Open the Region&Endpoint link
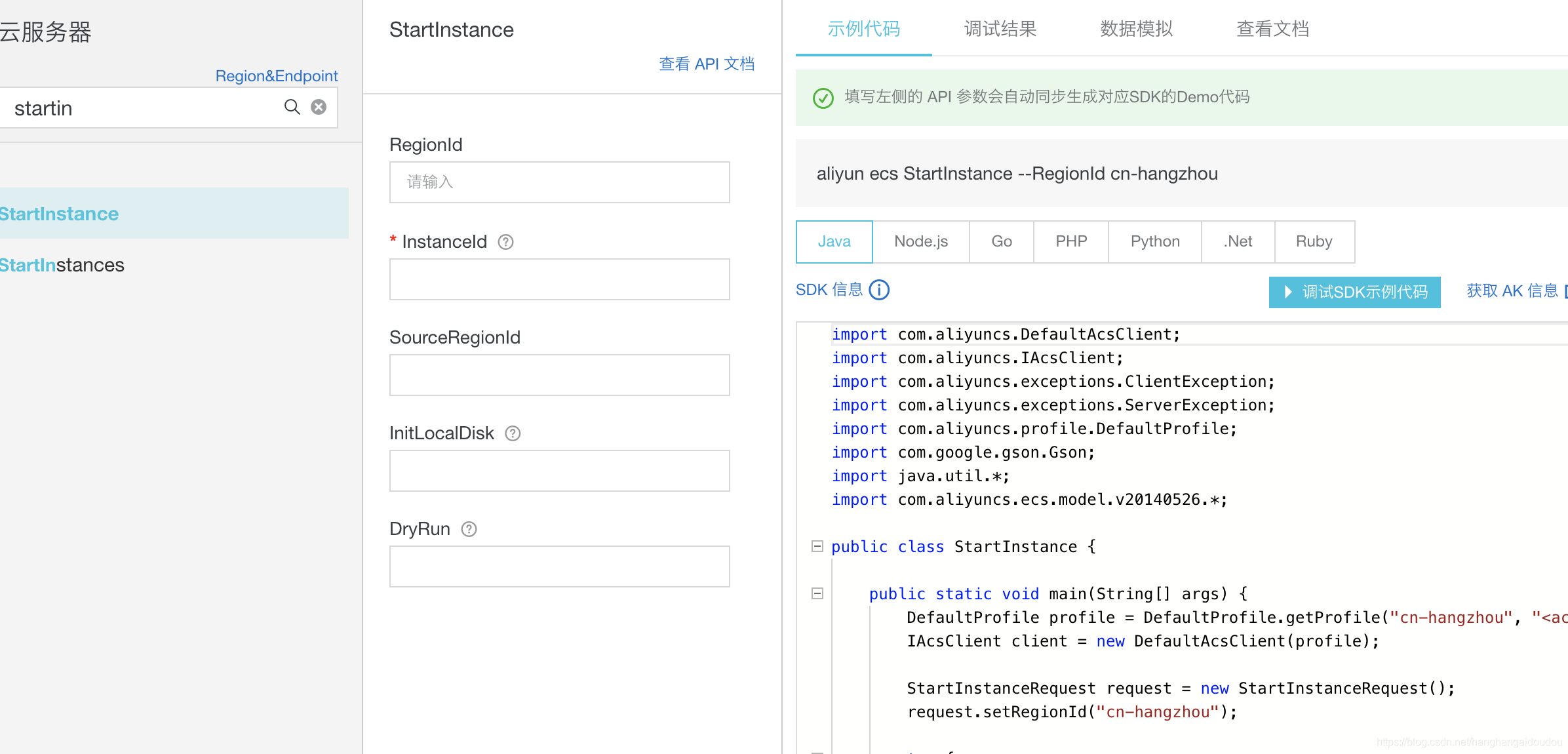This screenshot has height=754, width=1568. [x=276, y=76]
